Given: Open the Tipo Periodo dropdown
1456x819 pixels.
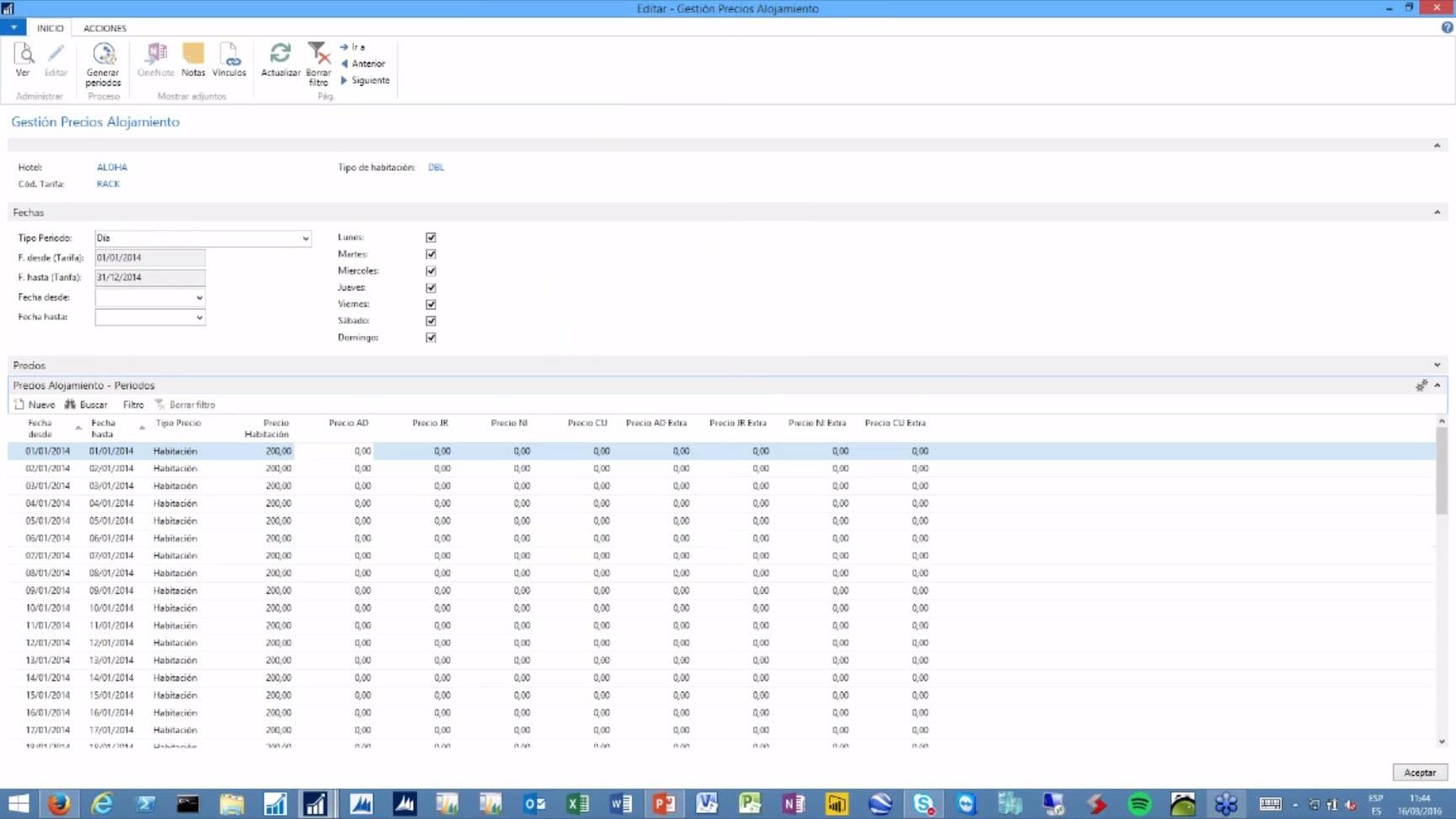Looking at the screenshot, I should pos(305,238).
